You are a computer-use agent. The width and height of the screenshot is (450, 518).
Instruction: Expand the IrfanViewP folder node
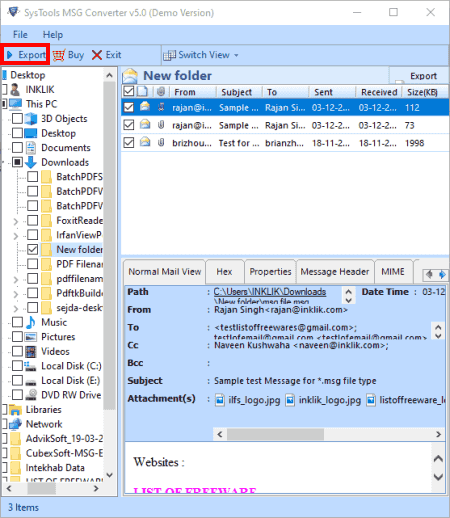pos(15,235)
